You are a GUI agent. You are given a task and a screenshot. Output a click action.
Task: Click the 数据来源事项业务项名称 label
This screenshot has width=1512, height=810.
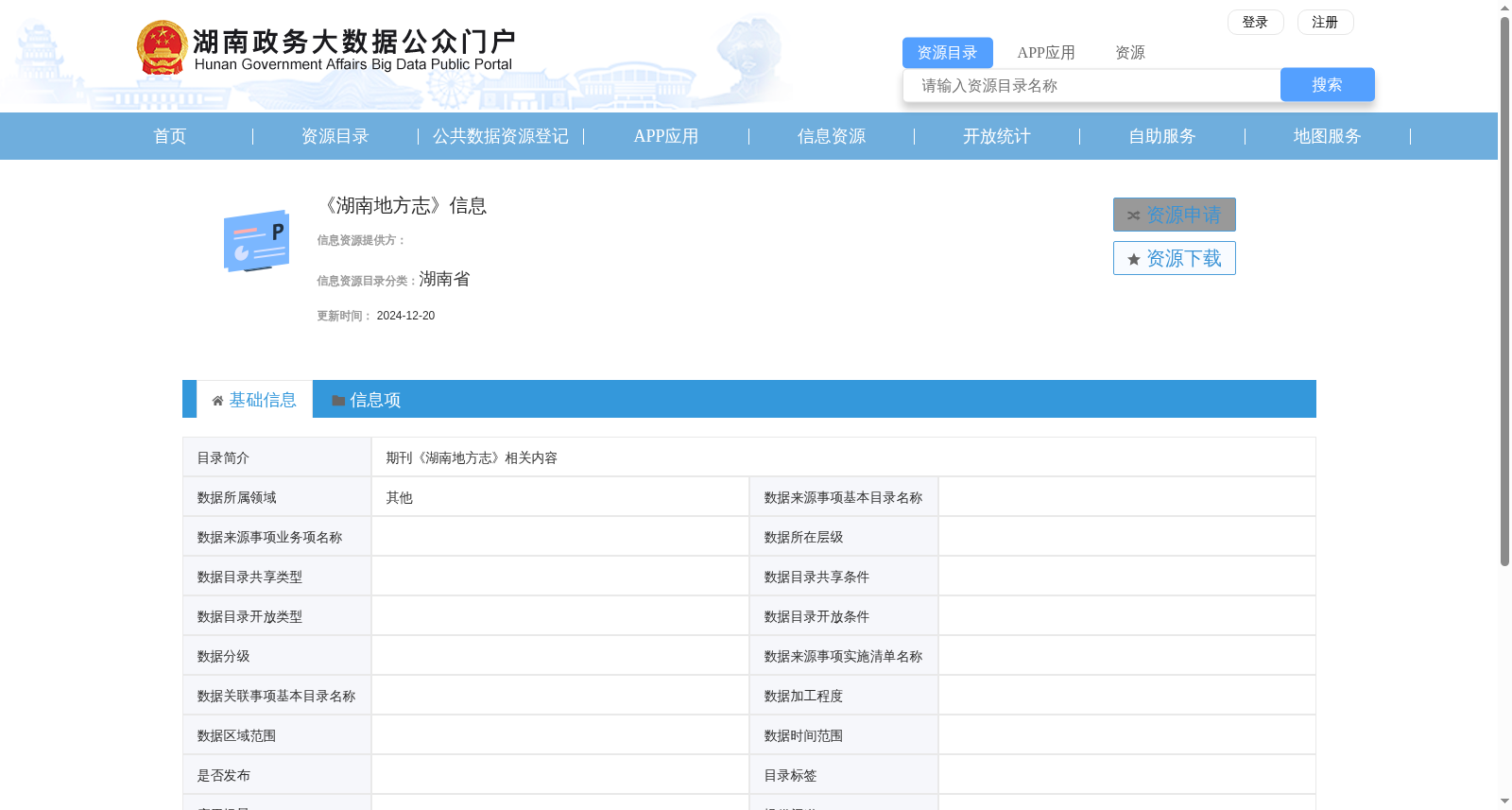click(269, 537)
